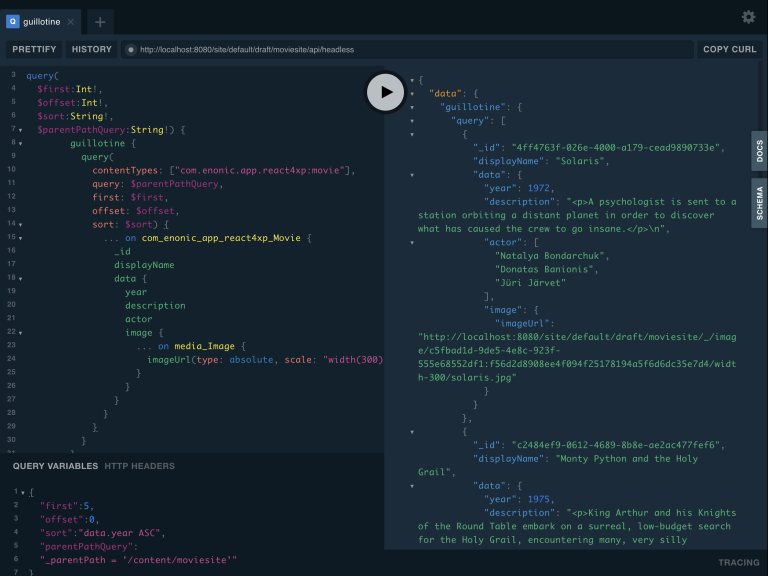This screenshot has width=768, height=576.
Task: Click _parentPath value in variables
Action: (138, 560)
